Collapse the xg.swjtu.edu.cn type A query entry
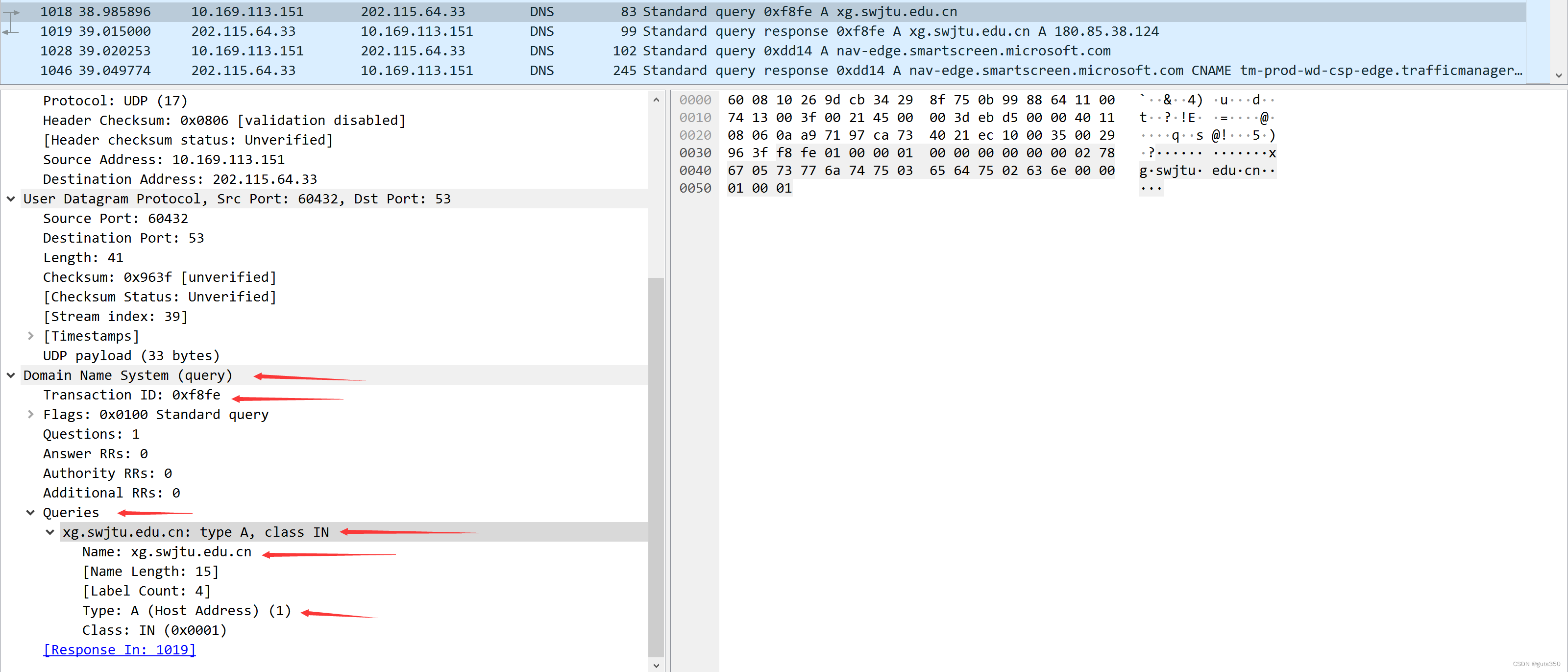 [x=50, y=532]
